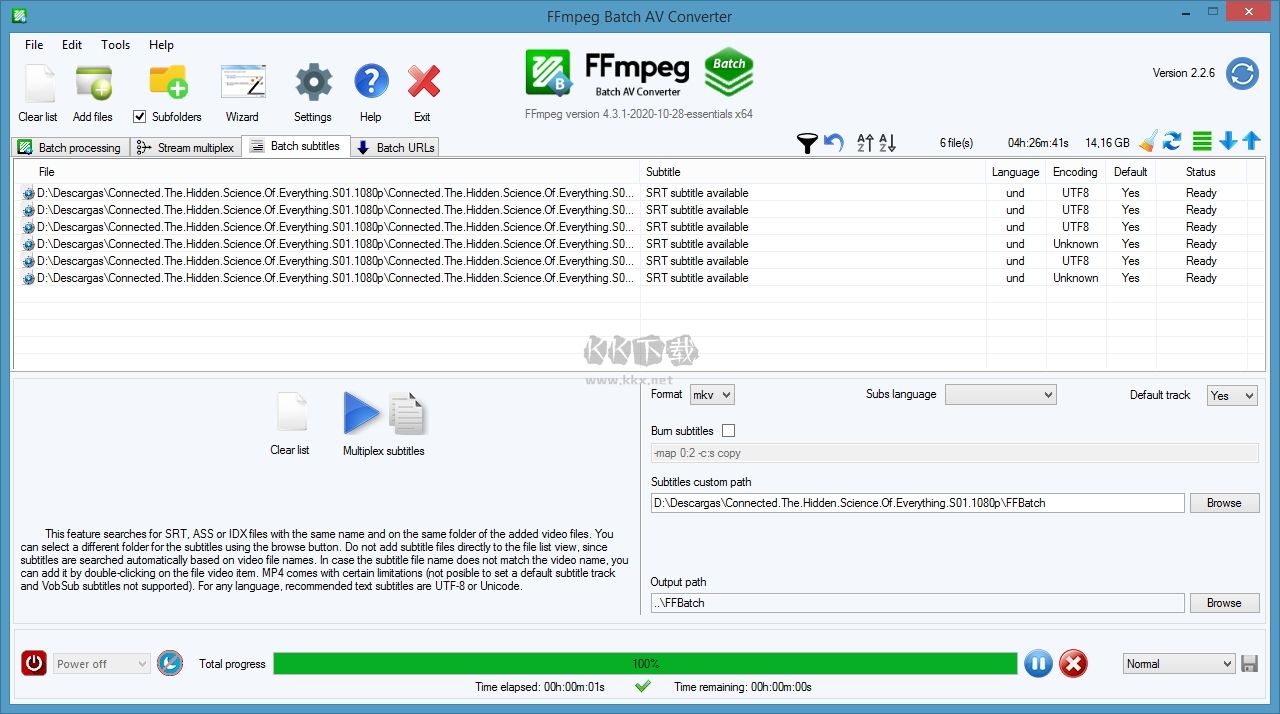This screenshot has height=714, width=1280.
Task: Click the File column header
Action: tap(327, 172)
